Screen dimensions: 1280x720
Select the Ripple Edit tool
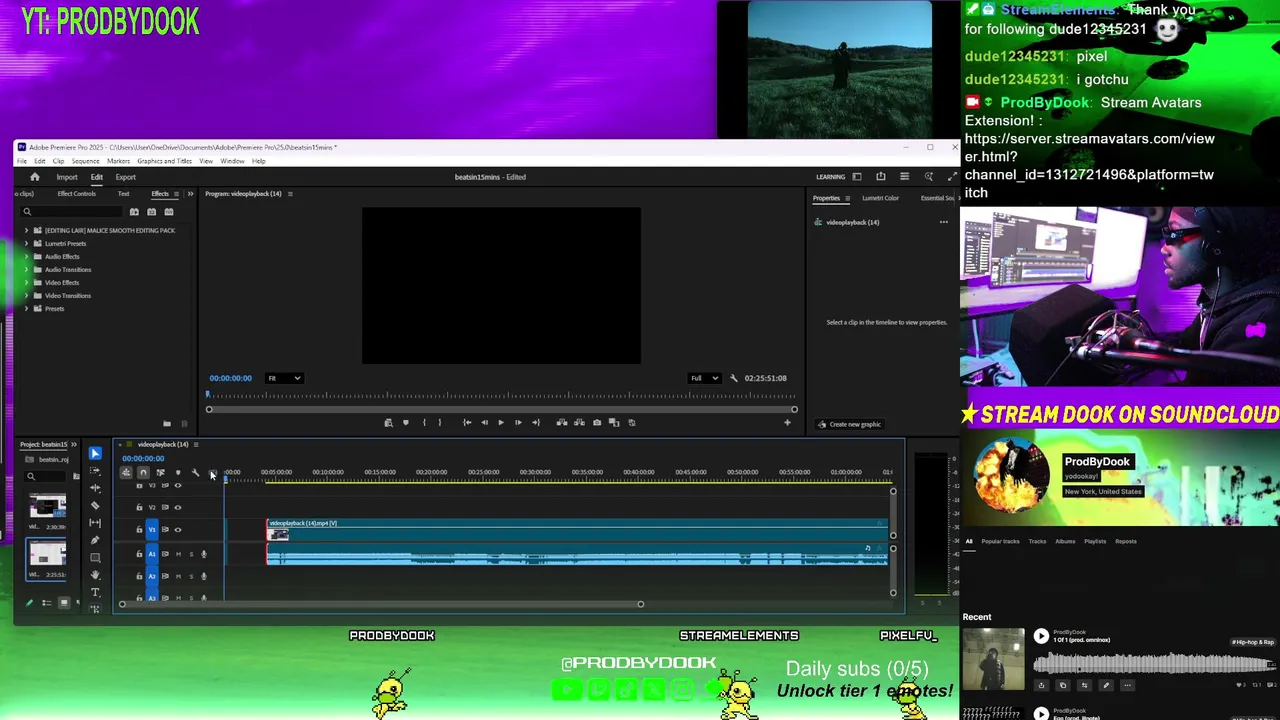click(95, 488)
